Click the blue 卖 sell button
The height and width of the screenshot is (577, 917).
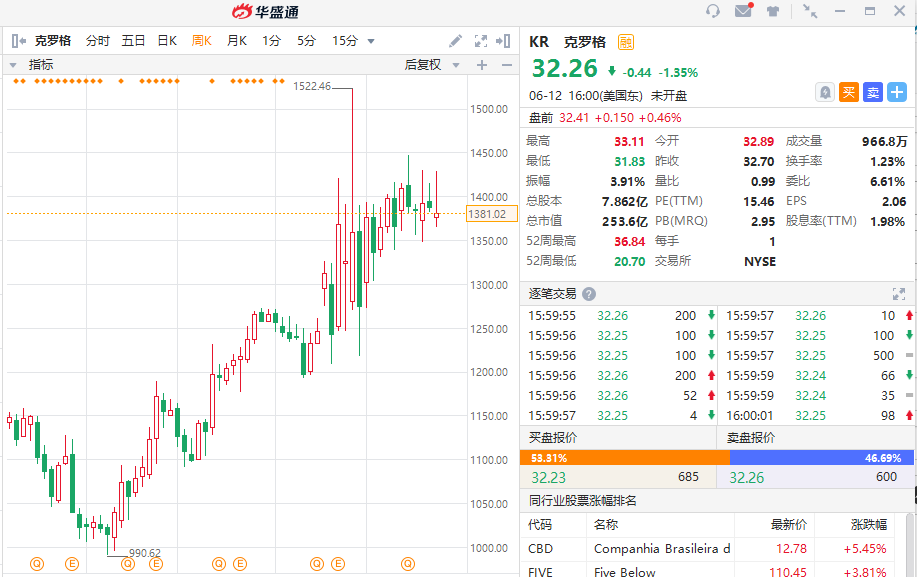(x=873, y=92)
